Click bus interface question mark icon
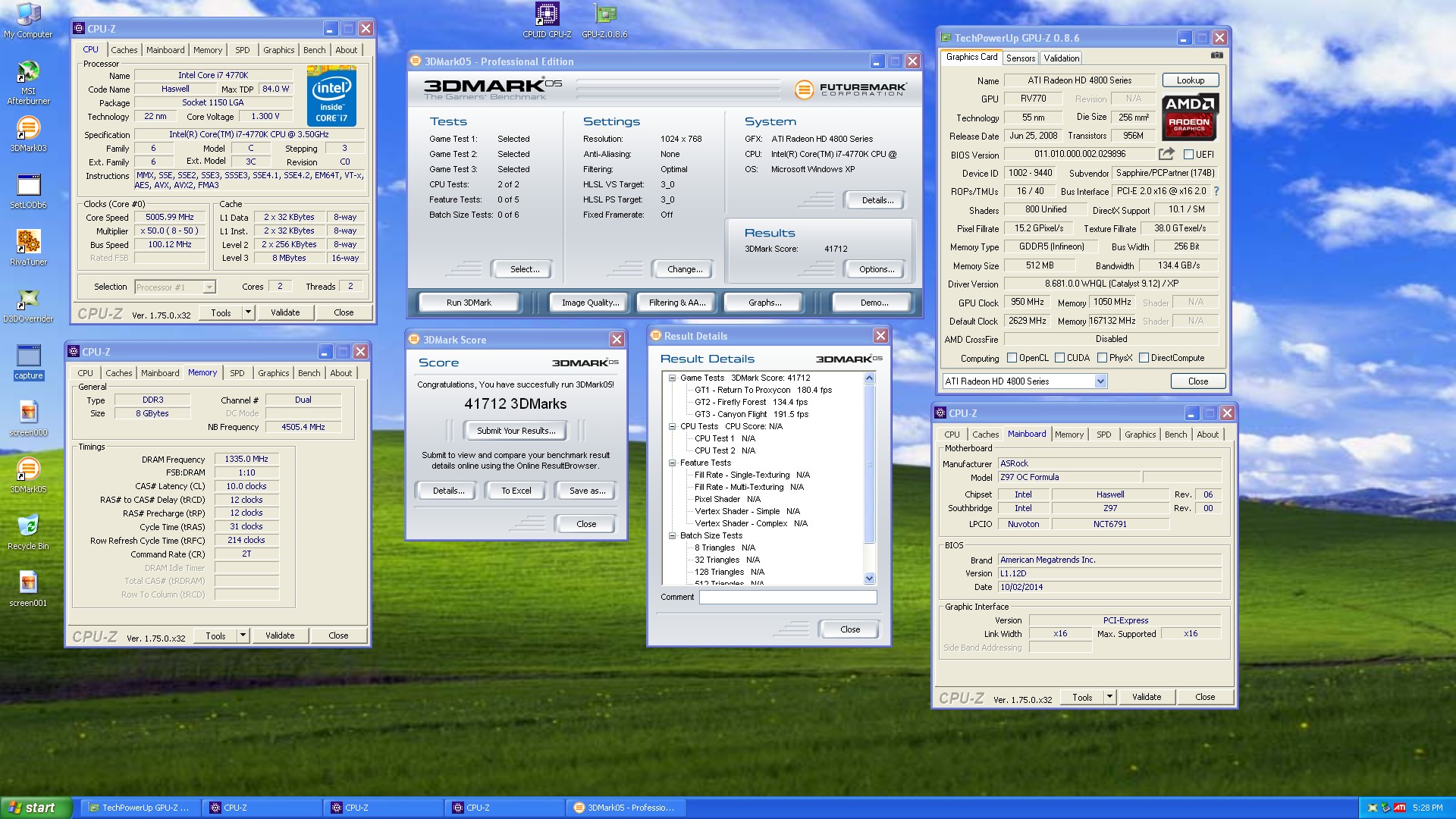Viewport: 1456px width, 819px height. coord(1216,191)
